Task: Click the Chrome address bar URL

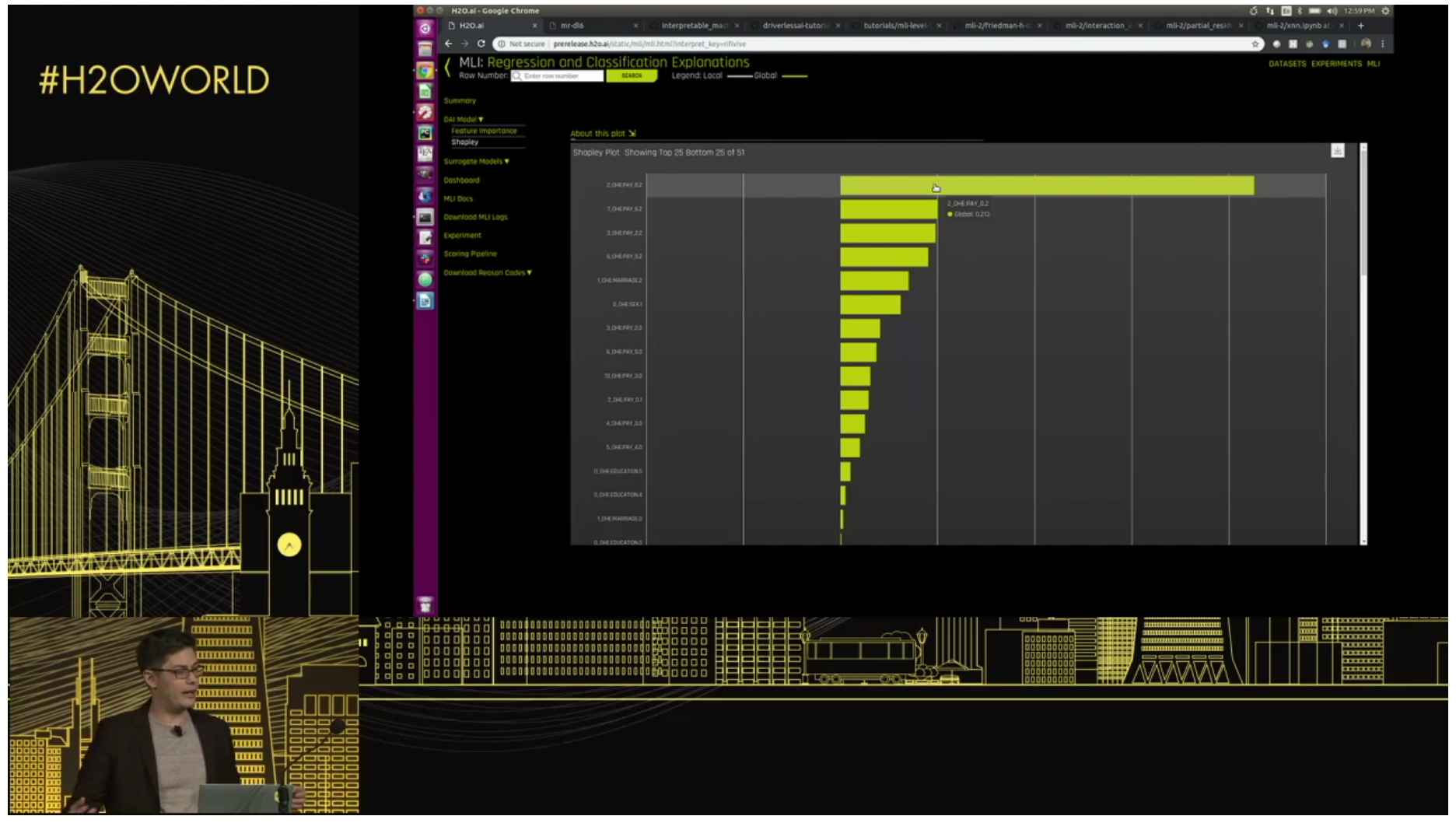Action: coord(649,44)
